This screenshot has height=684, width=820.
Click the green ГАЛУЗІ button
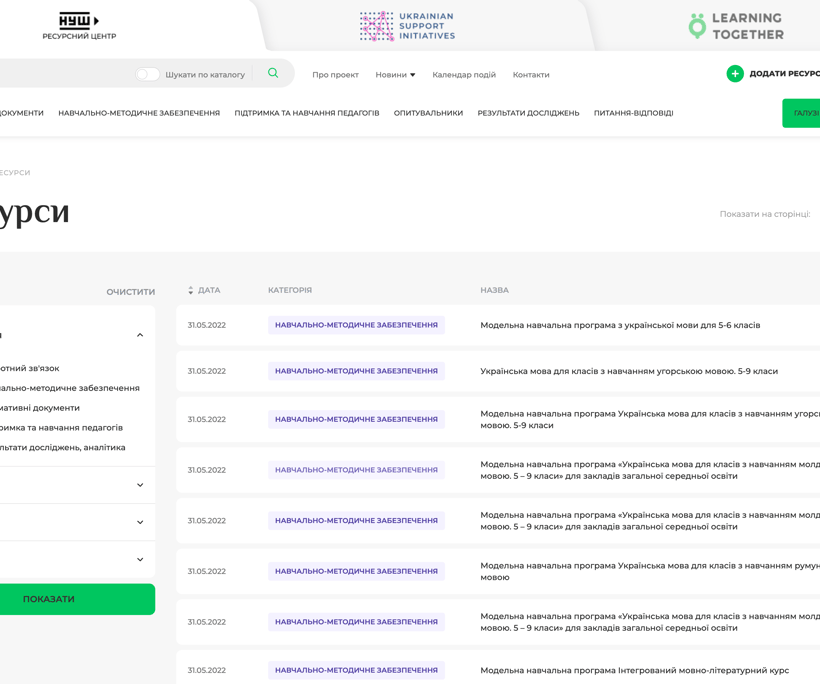pos(801,113)
